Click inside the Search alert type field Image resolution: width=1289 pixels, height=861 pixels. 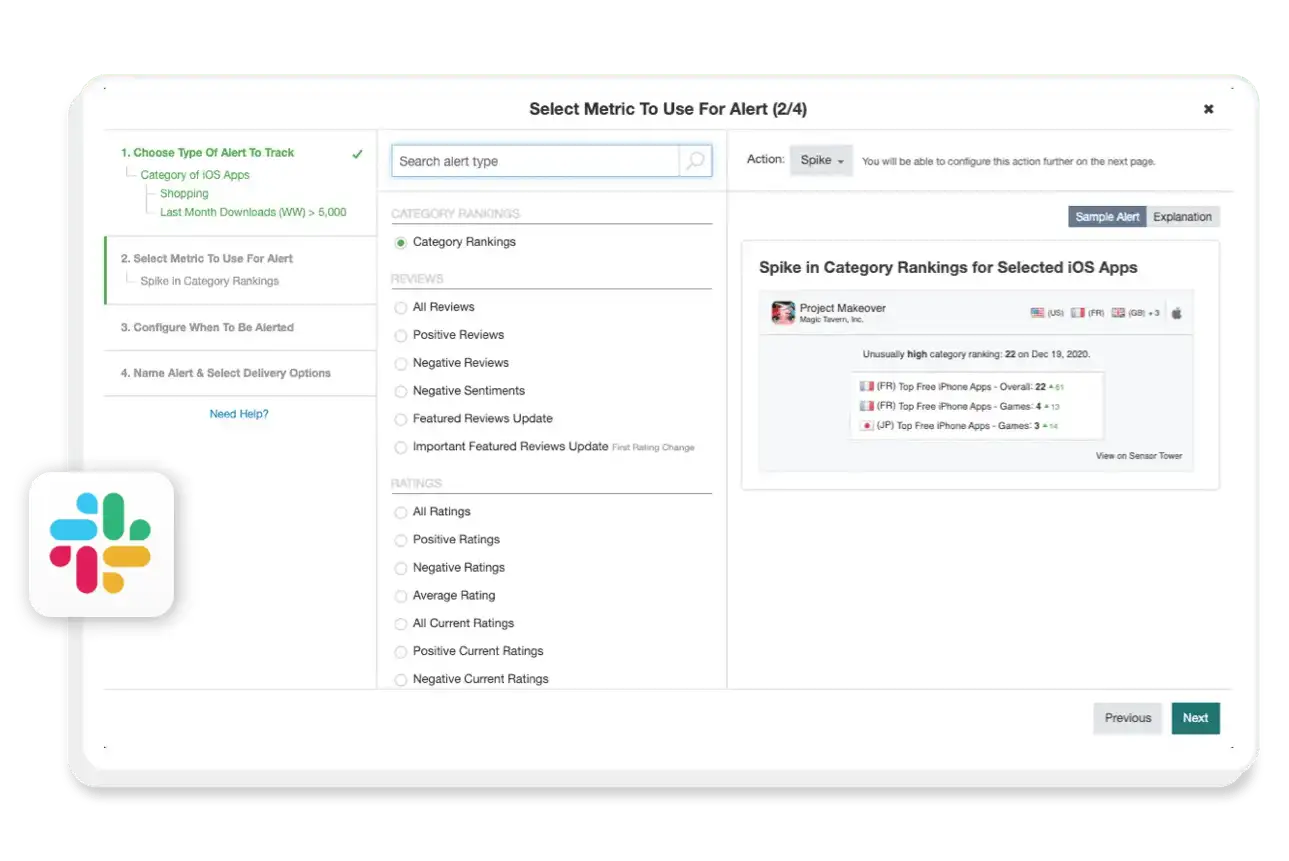(x=530, y=160)
